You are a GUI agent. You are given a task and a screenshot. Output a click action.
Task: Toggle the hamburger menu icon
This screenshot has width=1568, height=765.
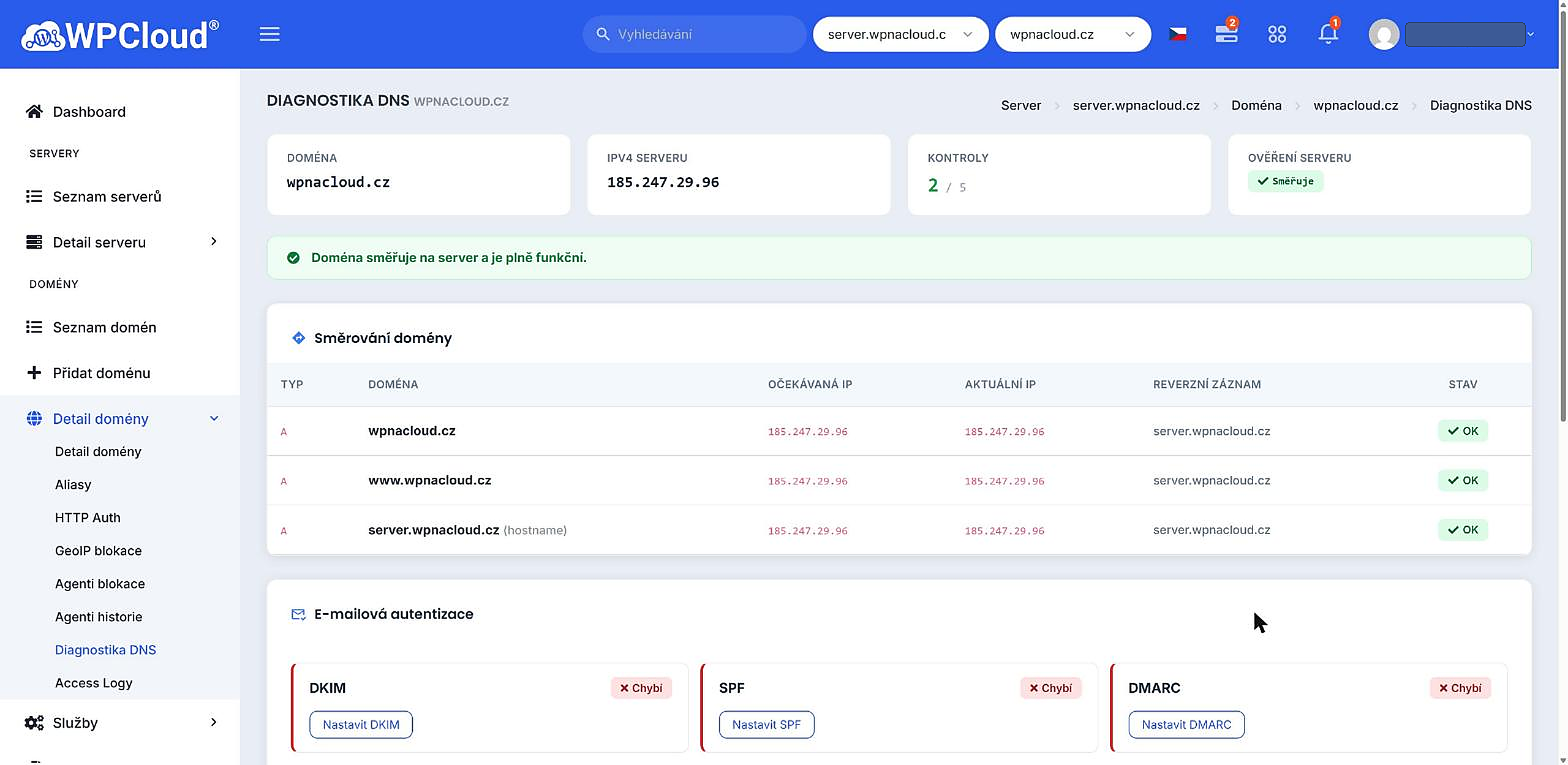coord(269,34)
